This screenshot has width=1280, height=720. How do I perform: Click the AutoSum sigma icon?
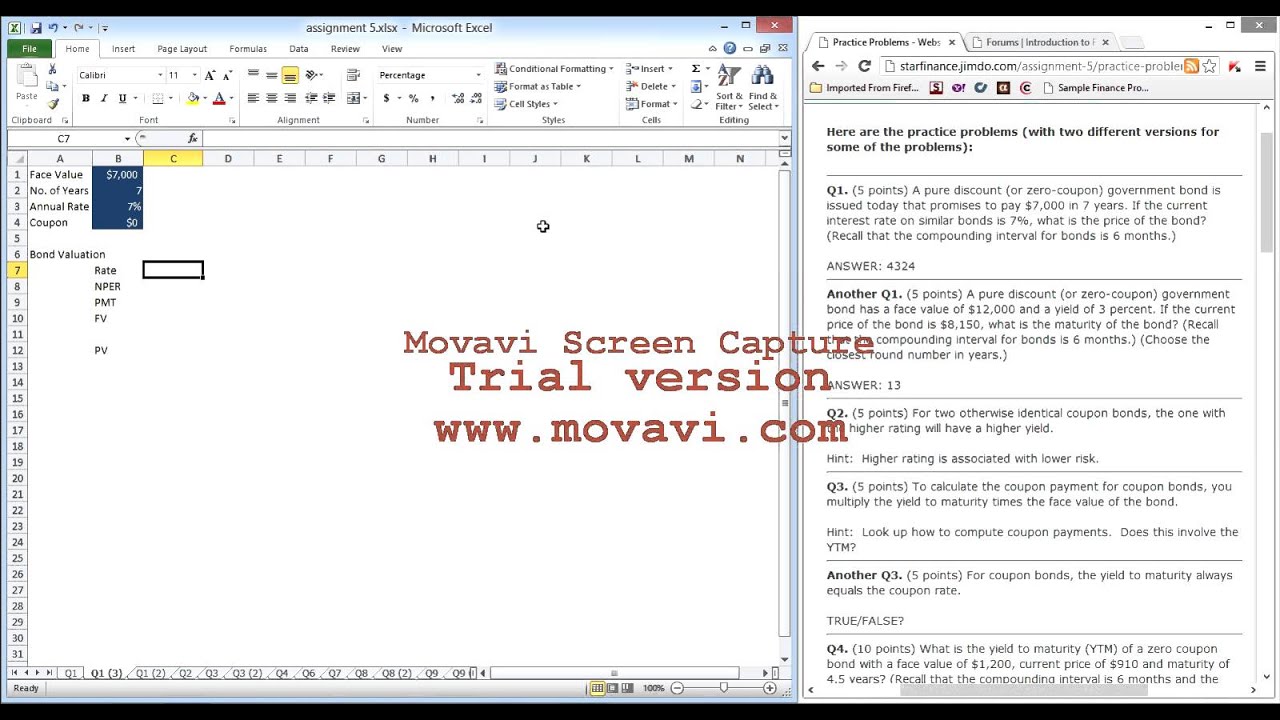(x=696, y=69)
